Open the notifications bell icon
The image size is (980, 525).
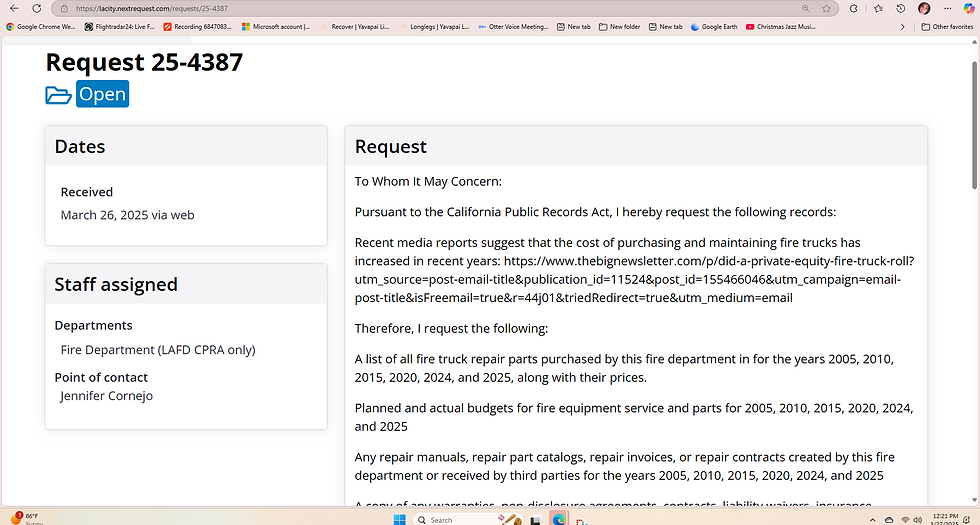[x=967, y=520]
